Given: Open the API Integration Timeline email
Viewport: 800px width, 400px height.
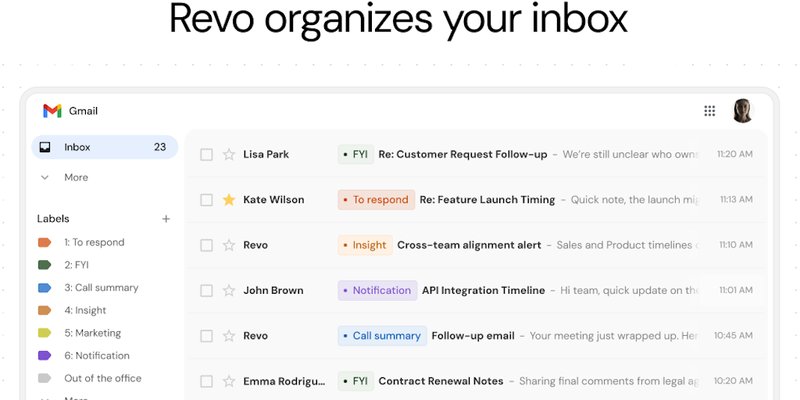Looking at the screenshot, I should click(x=485, y=291).
